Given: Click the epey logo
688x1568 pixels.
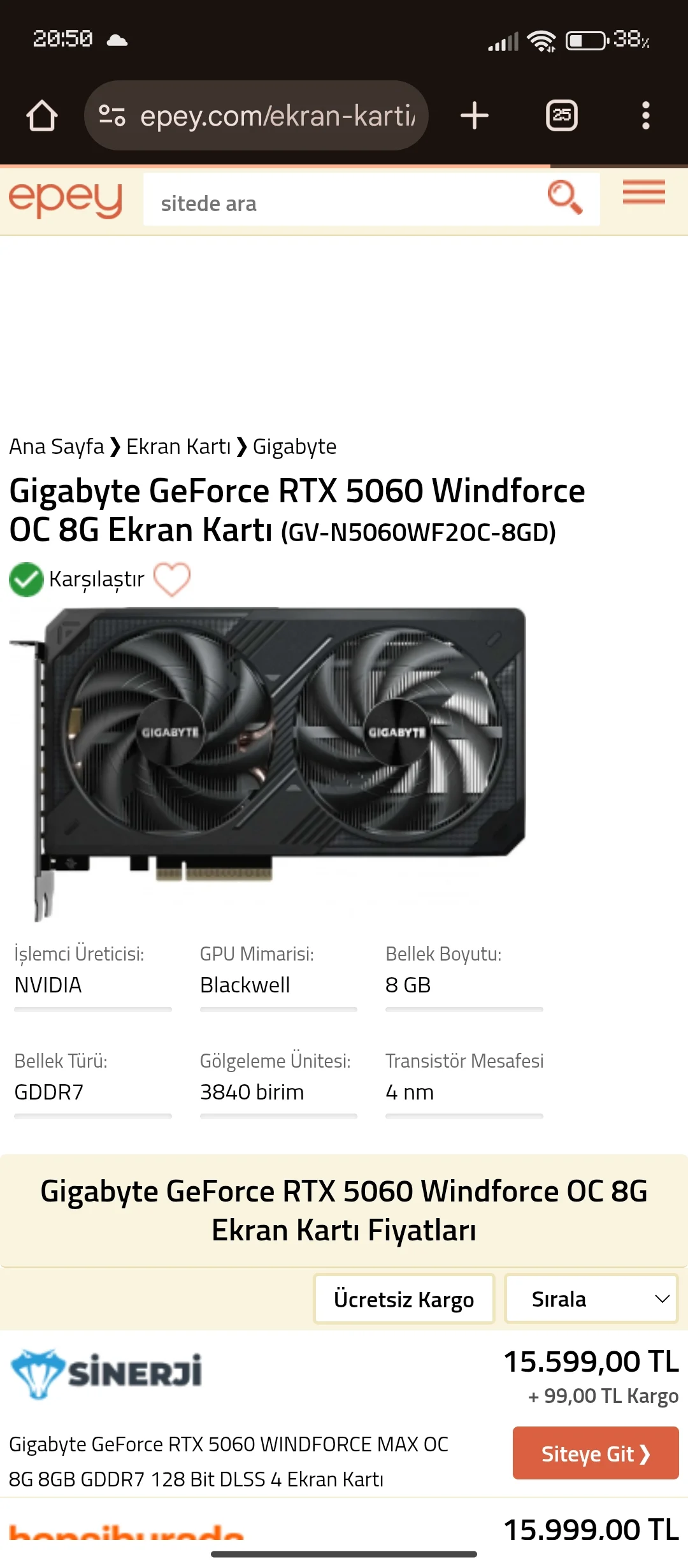Looking at the screenshot, I should coord(66,199).
